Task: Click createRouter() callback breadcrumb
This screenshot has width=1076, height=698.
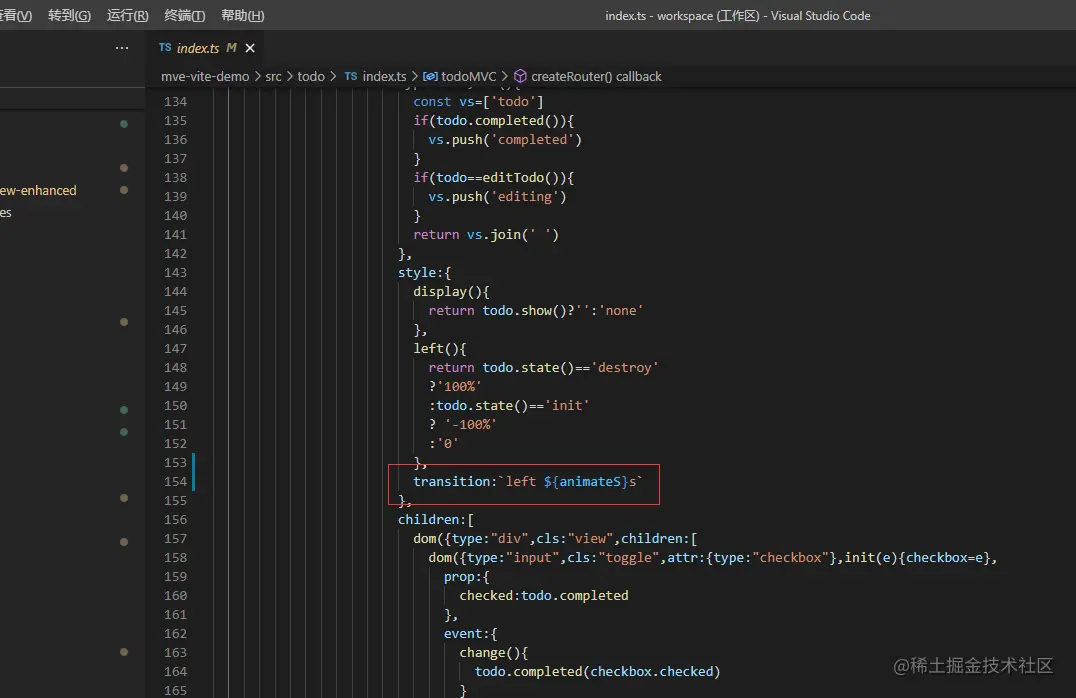Action: coord(596,76)
